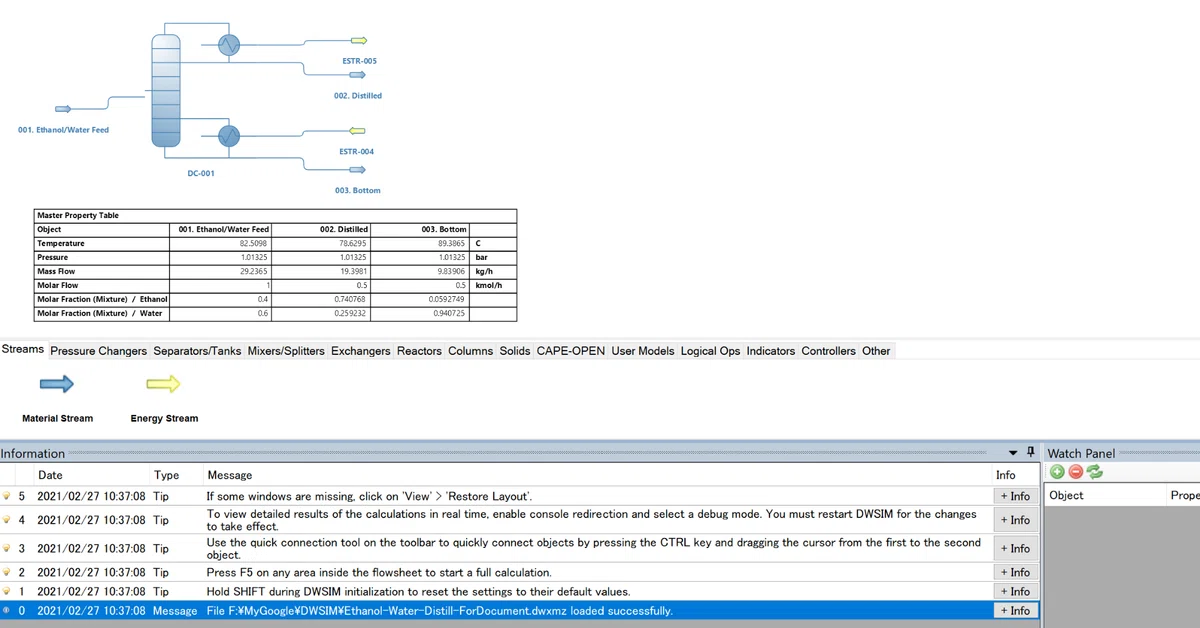This screenshot has height=628, width=1200.
Task: Select the Energy Stream palette object
Action: pos(164,384)
